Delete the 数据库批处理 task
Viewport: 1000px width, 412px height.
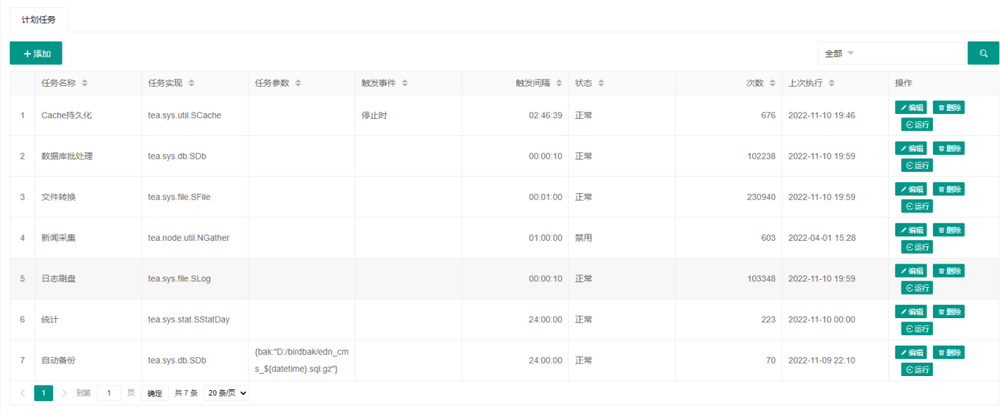click(x=948, y=148)
